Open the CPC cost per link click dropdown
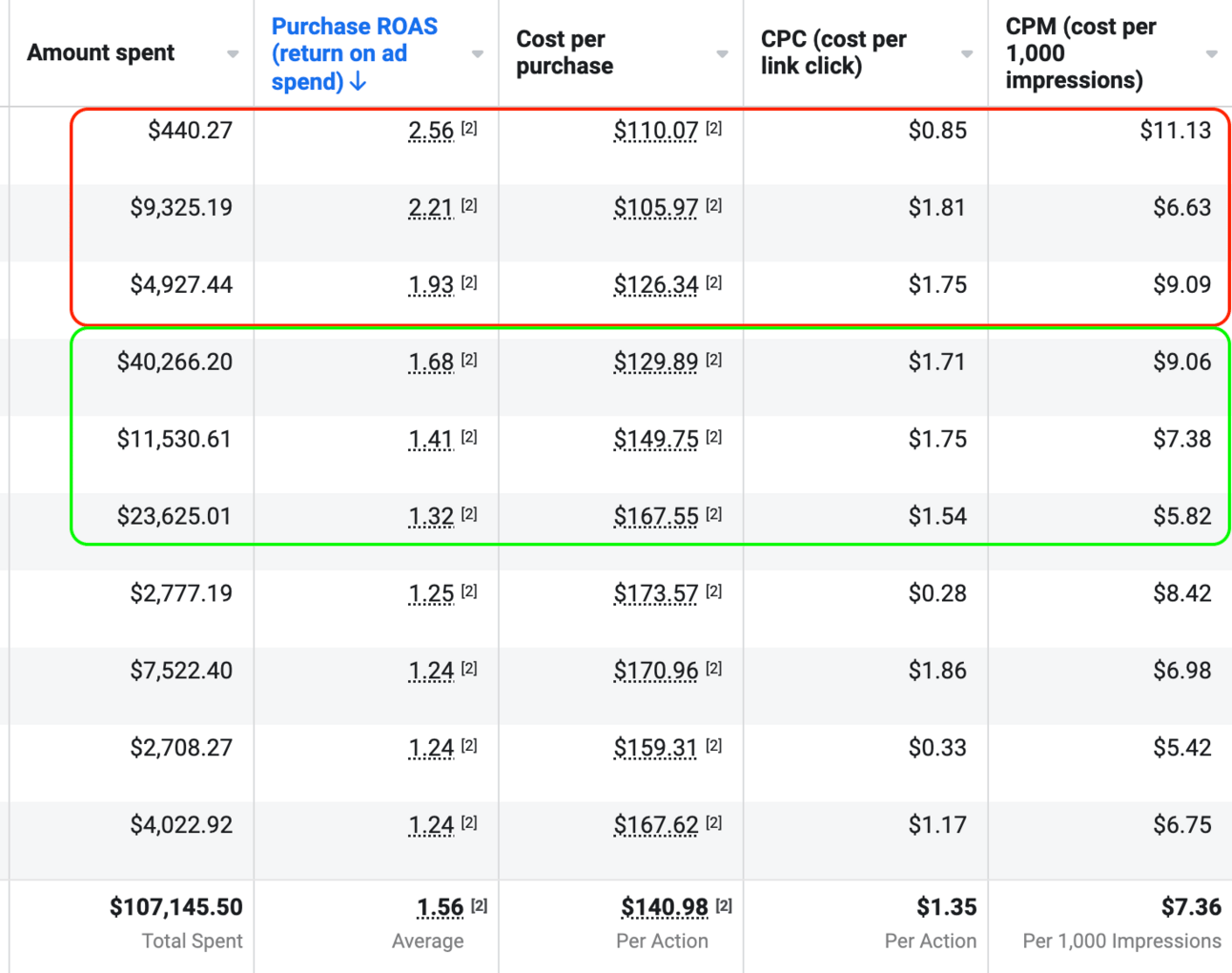The image size is (1232, 973). coord(967,54)
